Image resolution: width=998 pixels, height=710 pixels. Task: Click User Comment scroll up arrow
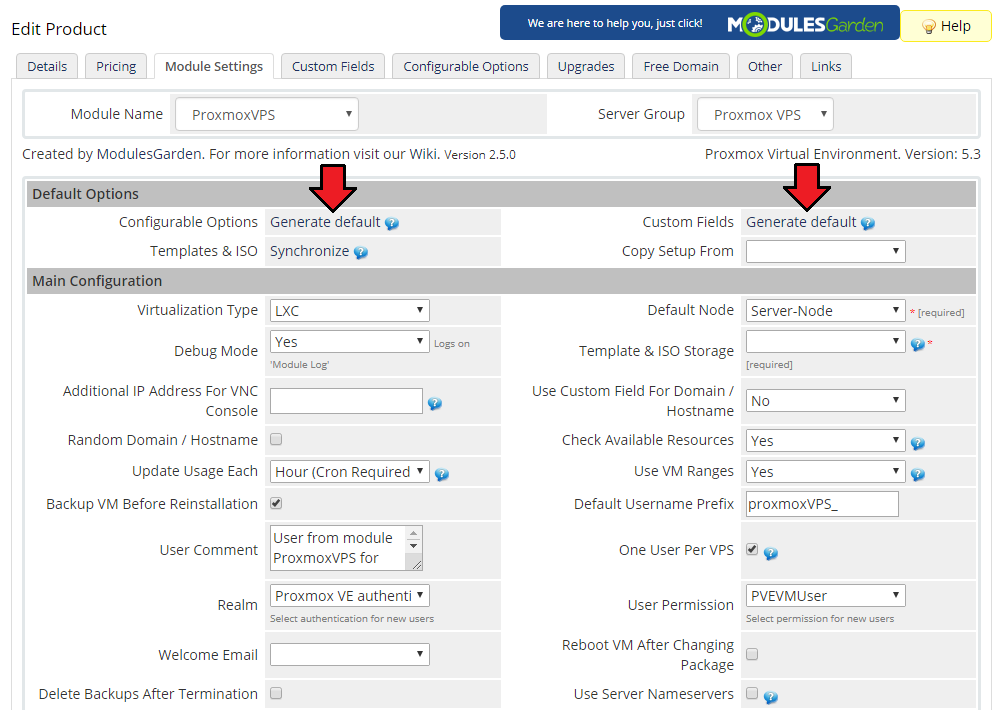click(x=414, y=533)
